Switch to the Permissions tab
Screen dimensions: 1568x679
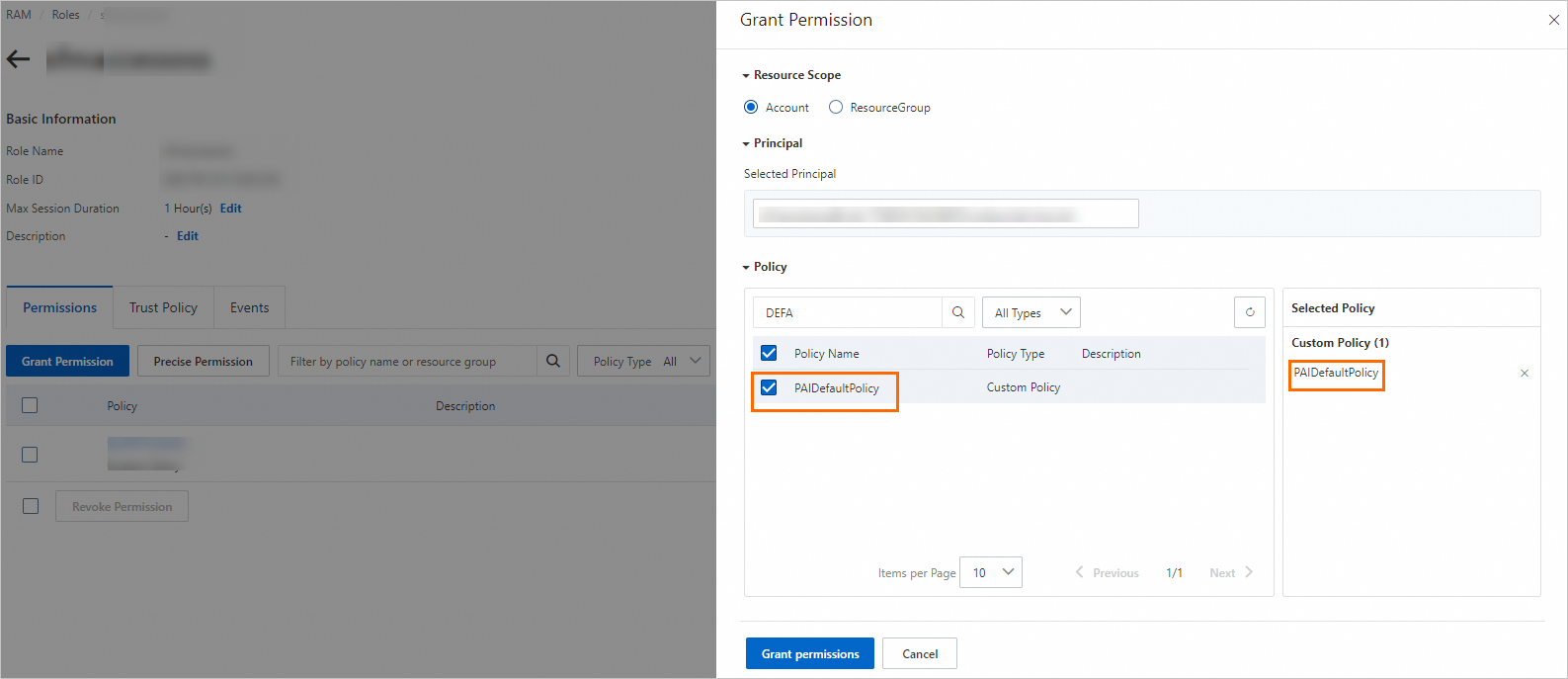60,307
